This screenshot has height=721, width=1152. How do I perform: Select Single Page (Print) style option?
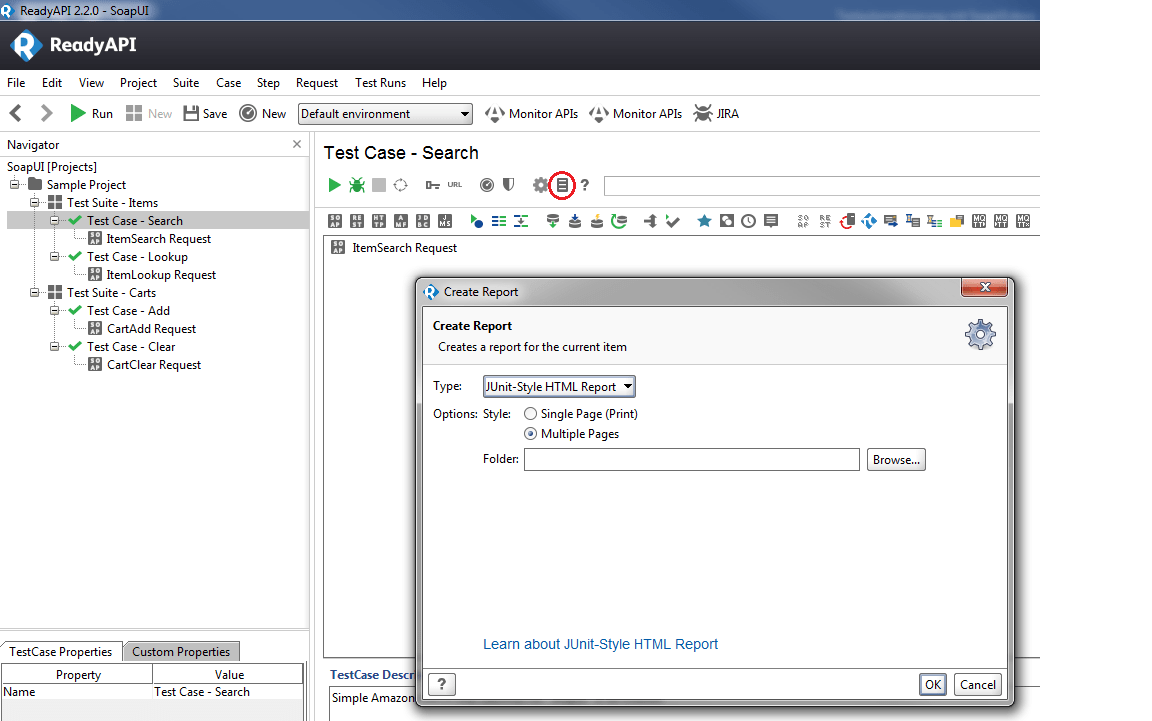click(x=531, y=414)
